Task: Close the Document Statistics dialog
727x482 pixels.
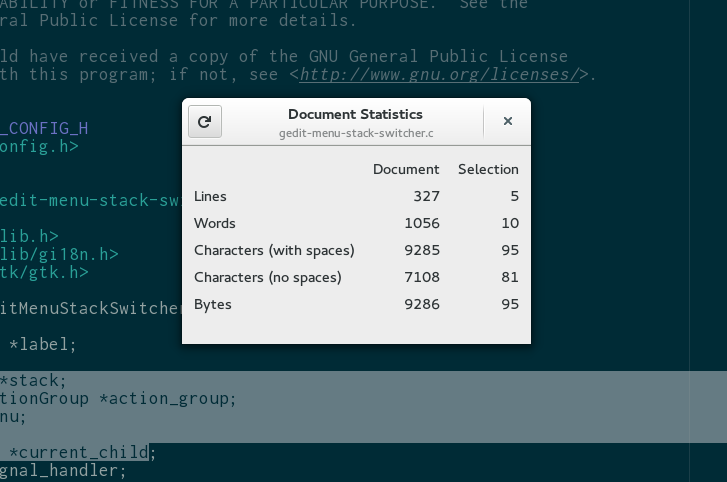Action: [508, 121]
